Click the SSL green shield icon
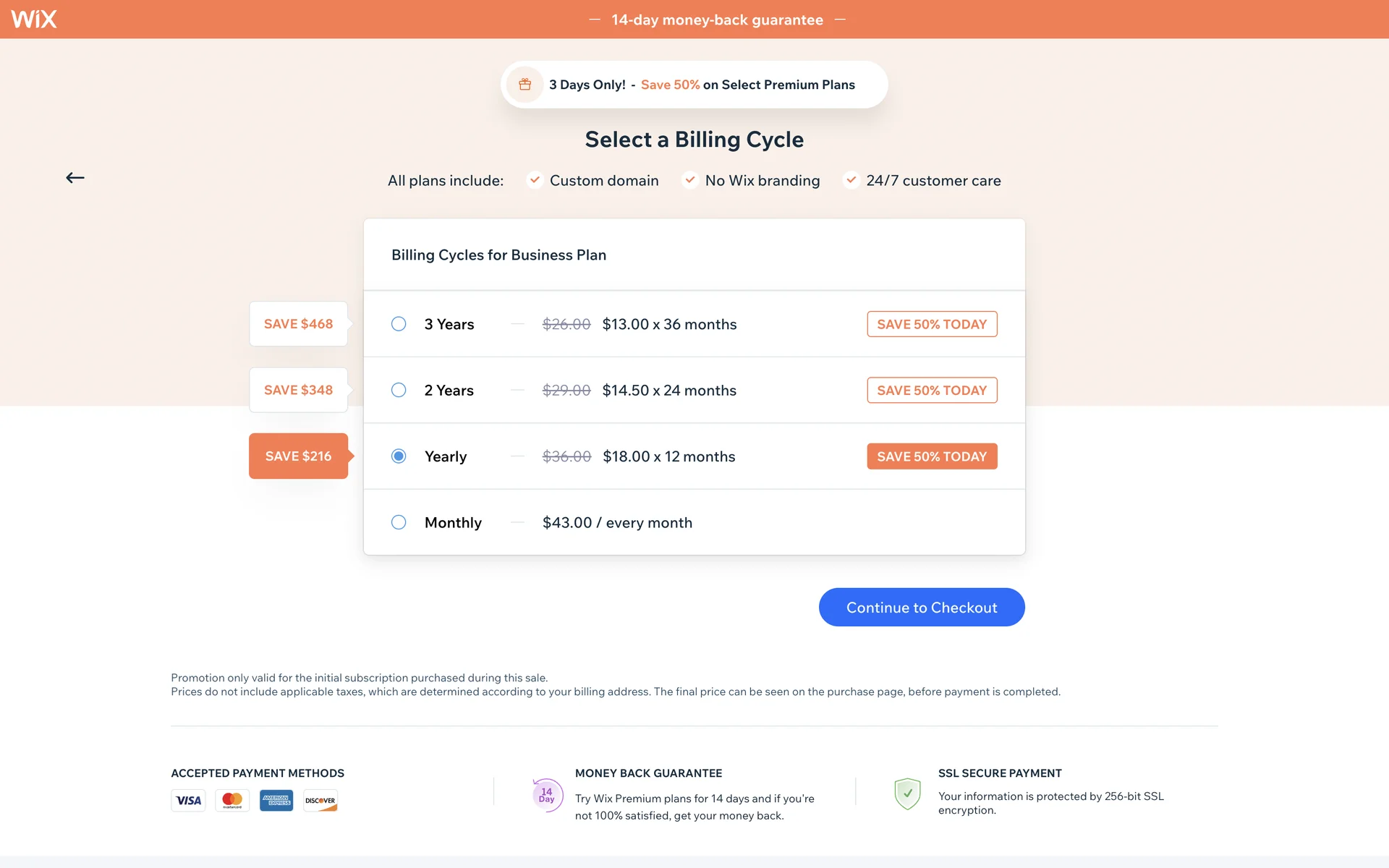1389x868 pixels. coord(907,793)
